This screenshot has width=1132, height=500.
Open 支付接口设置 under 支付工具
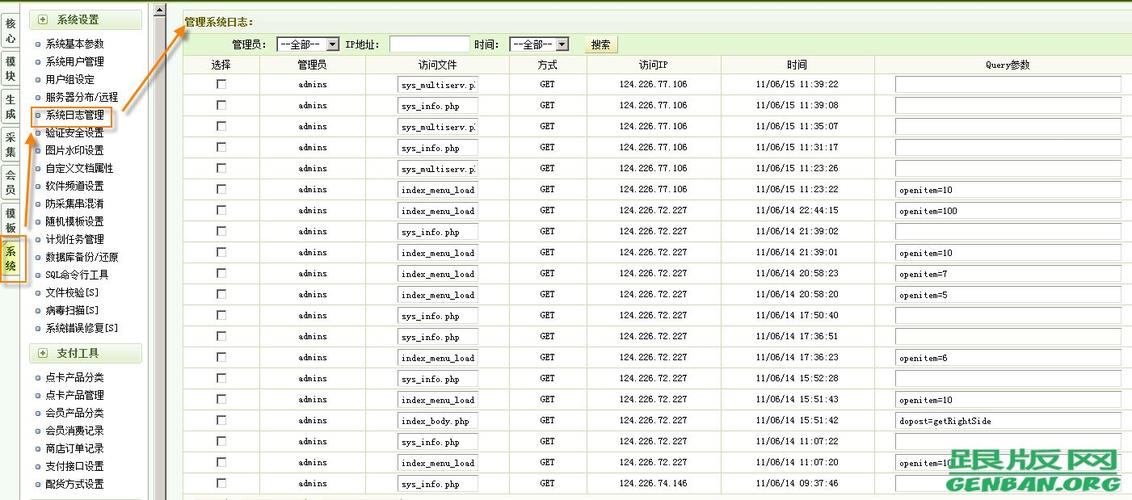click(75, 467)
